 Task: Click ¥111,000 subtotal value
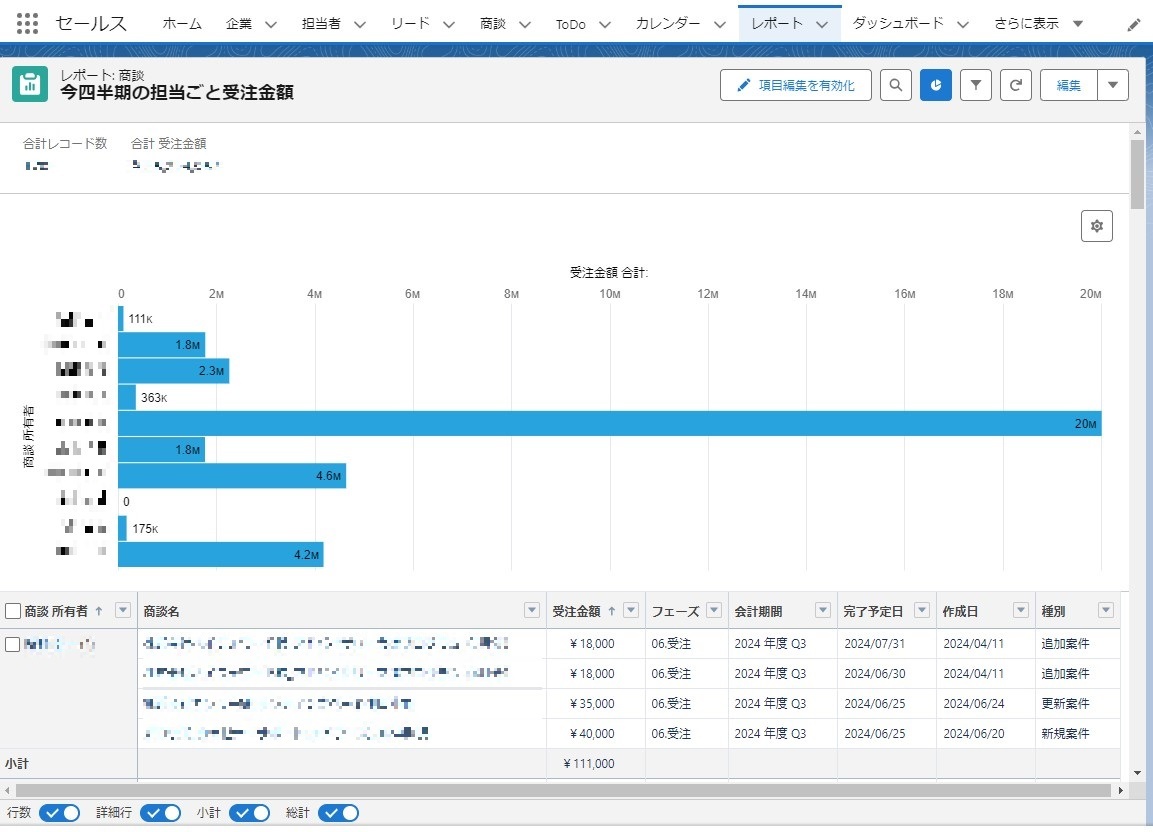point(588,764)
